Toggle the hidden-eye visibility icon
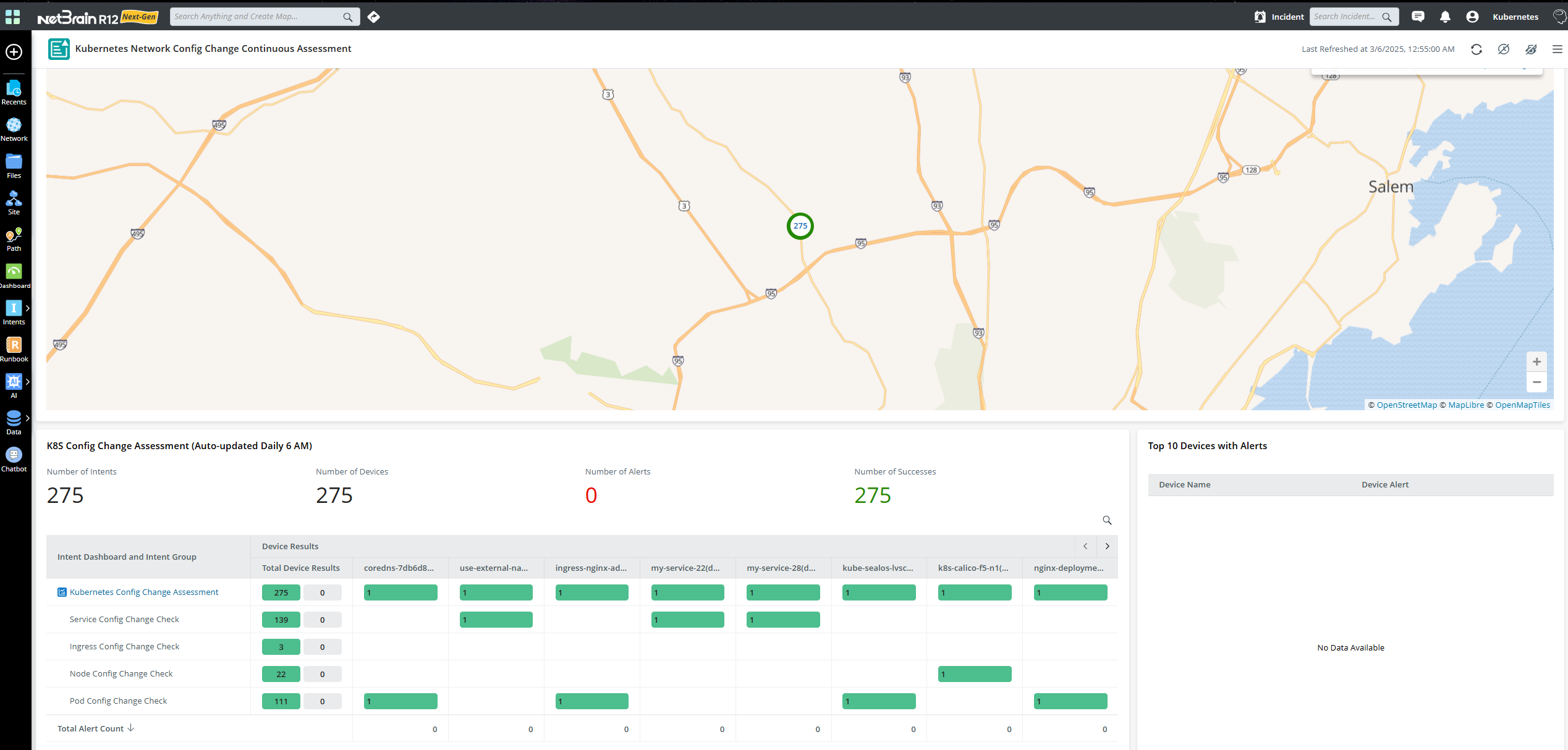Image resolution: width=1568 pixels, height=750 pixels. click(1531, 49)
